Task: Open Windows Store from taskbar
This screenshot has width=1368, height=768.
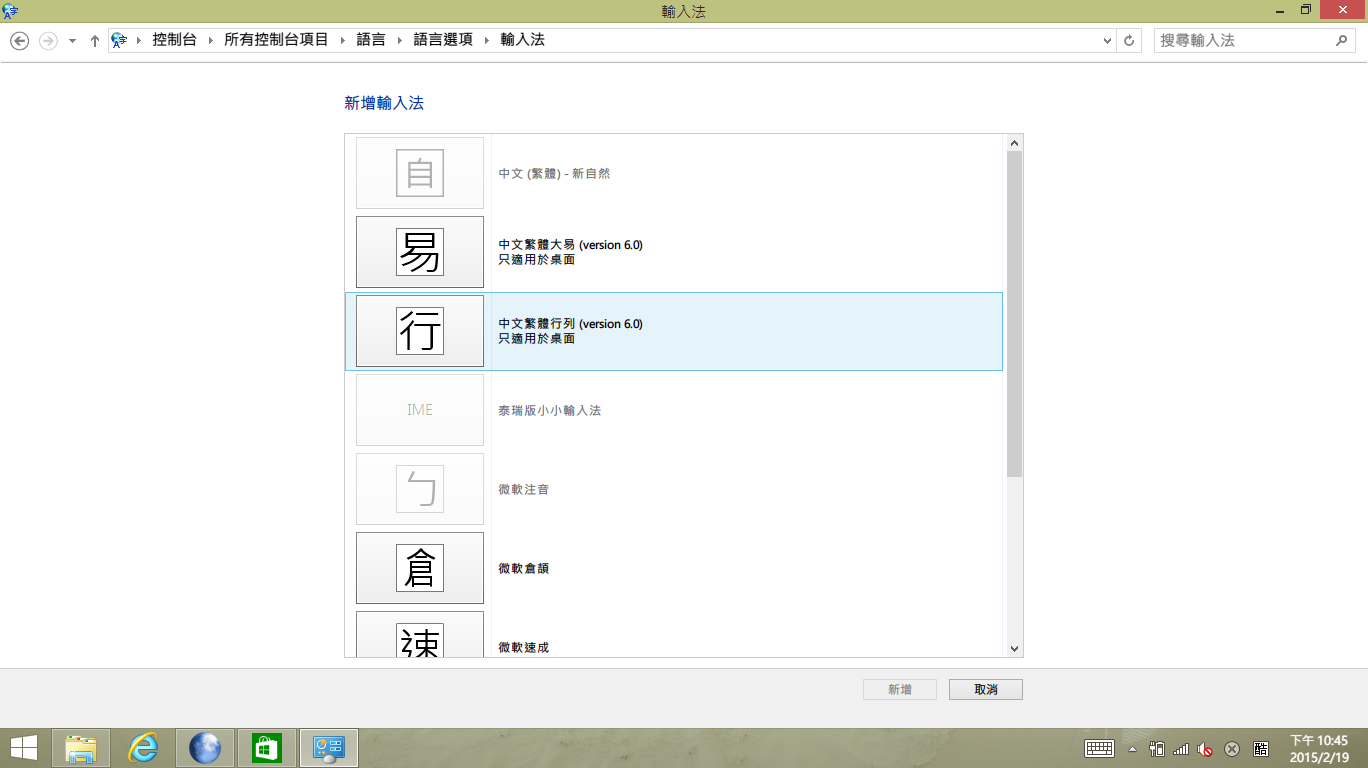Action: pos(267,748)
